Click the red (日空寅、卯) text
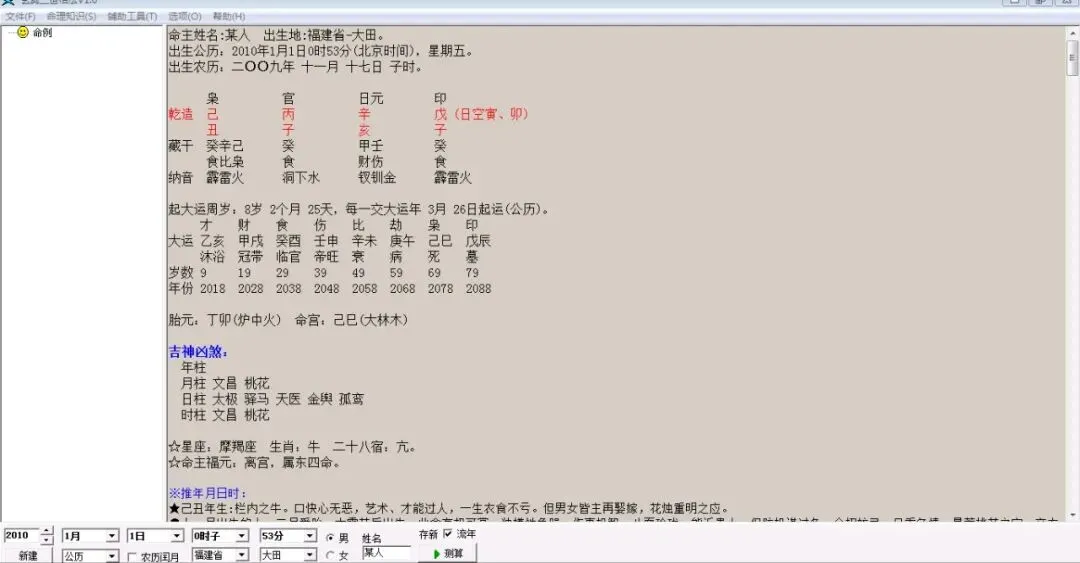 click(490, 114)
